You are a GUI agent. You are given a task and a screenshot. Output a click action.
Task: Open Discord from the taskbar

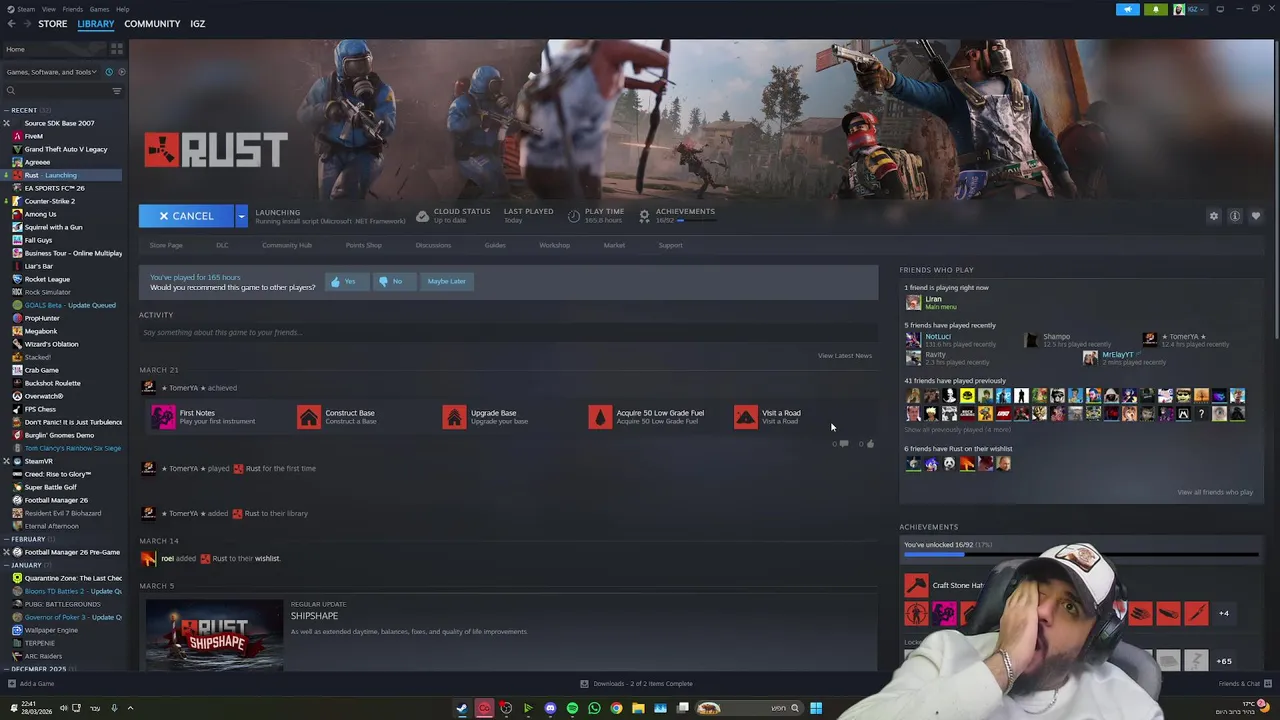tap(550, 708)
